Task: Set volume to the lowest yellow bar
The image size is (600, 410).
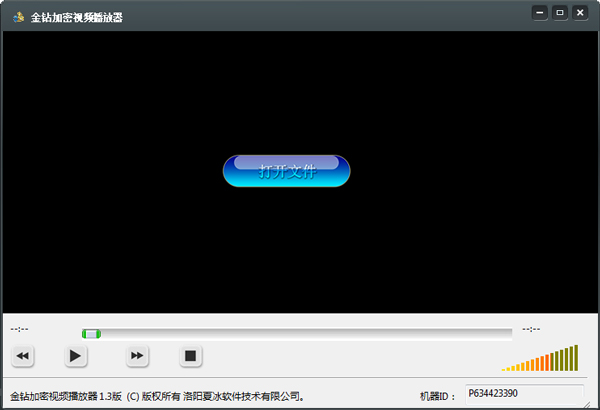Action: [x=505, y=369]
